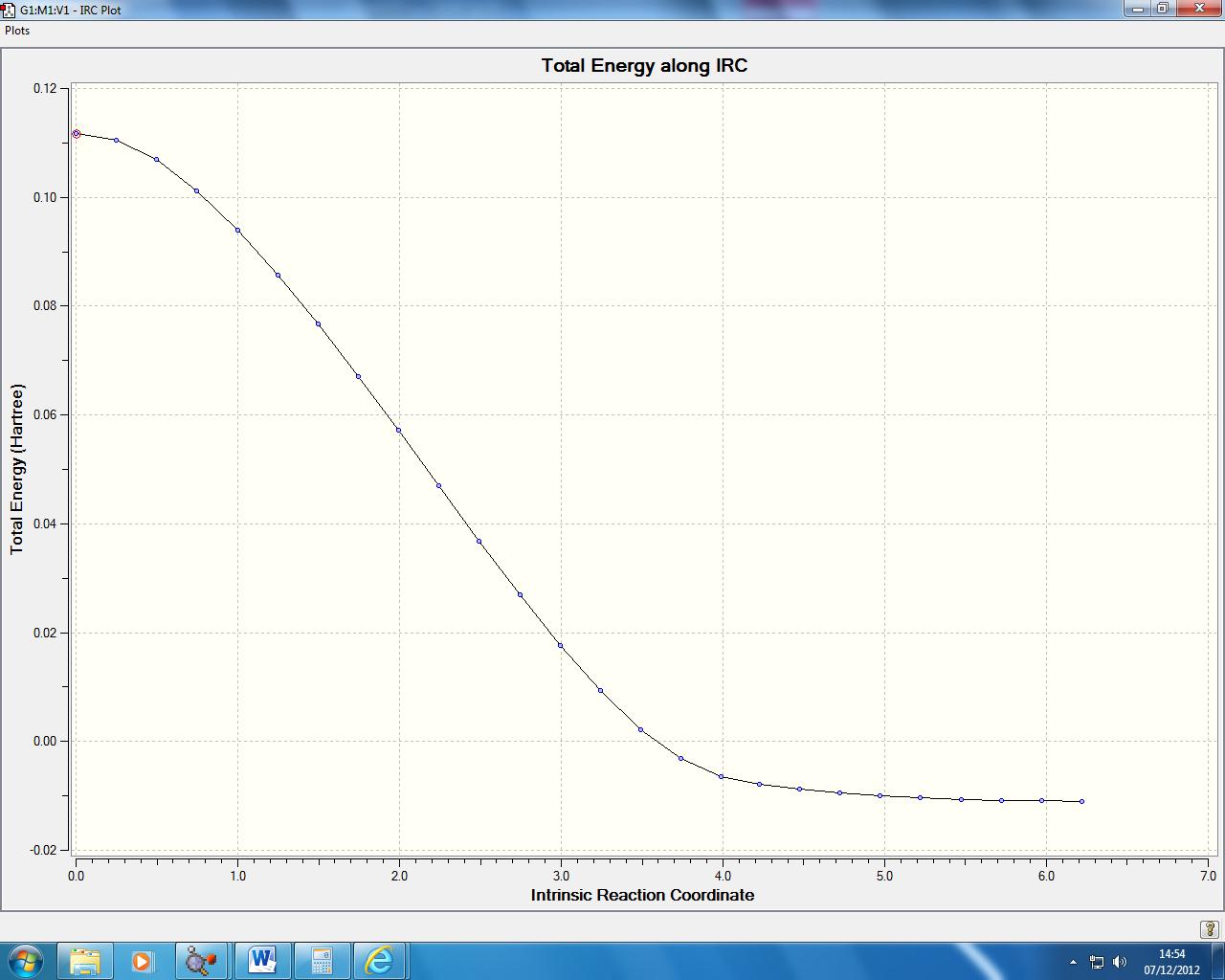Click the 'Intrinsic Reaction Coordinate' axis label
The width and height of the screenshot is (1225, 980).
point(643,895)
